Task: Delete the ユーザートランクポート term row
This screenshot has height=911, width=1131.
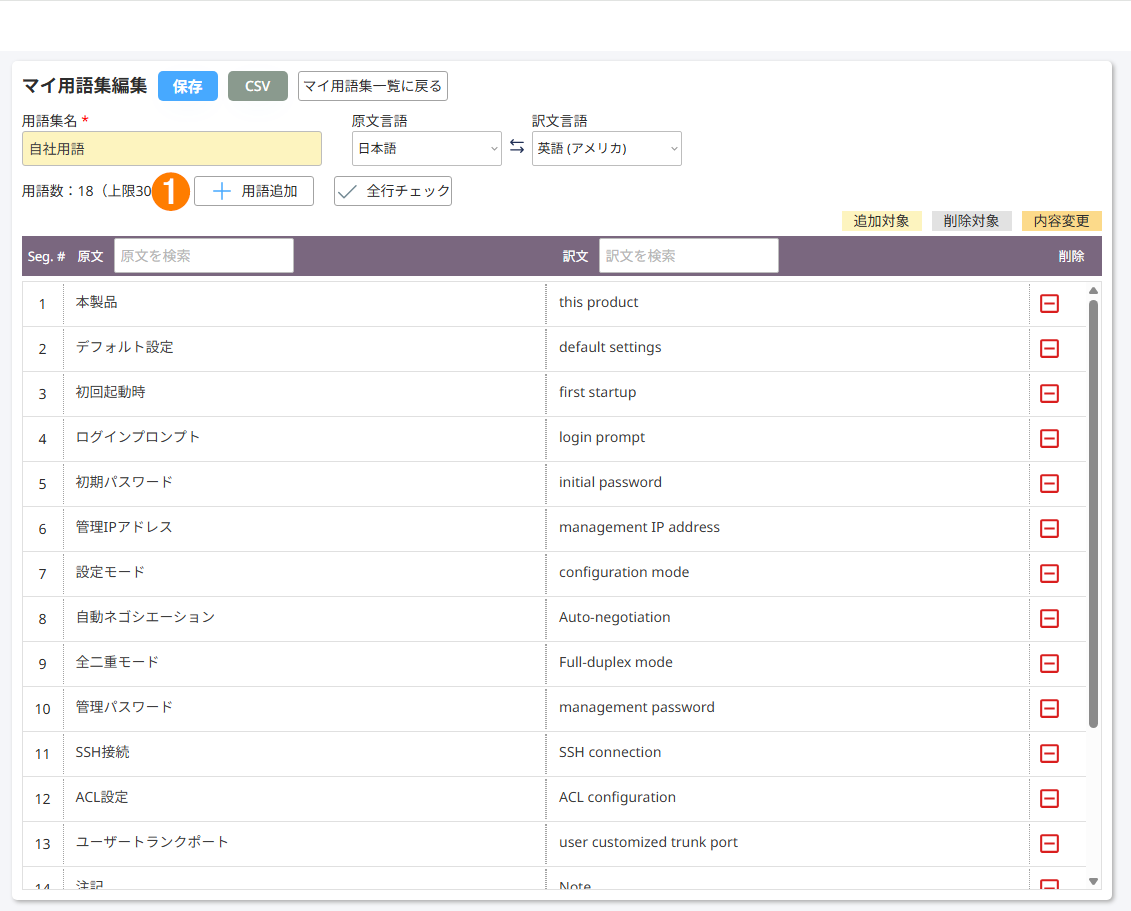Action: 1049,843
